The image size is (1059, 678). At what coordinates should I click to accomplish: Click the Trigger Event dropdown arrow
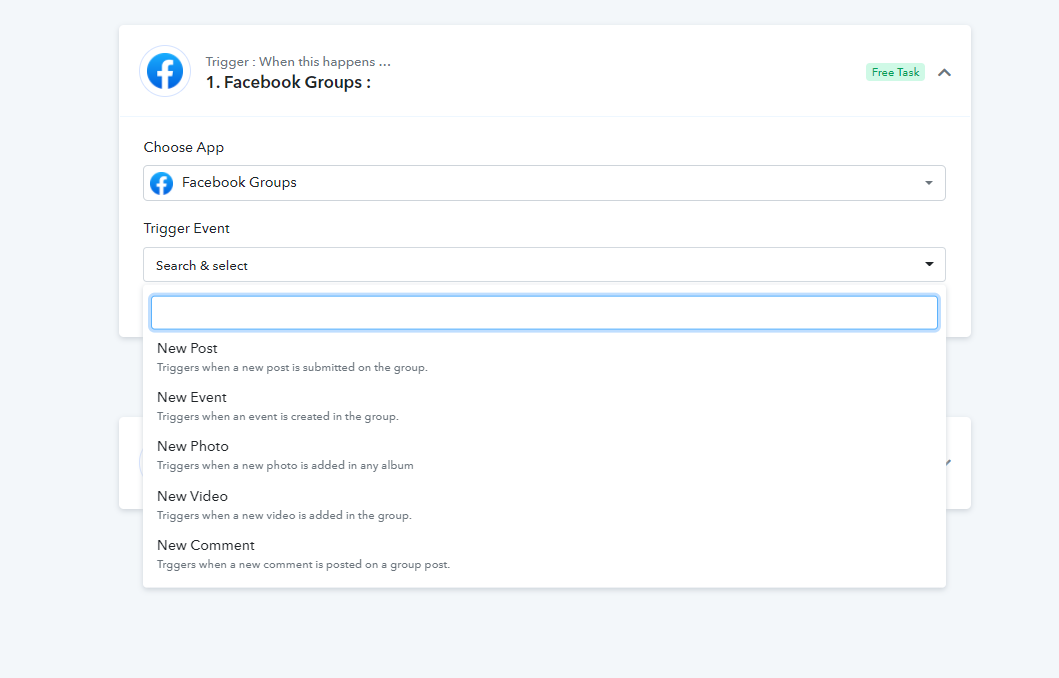[929, 264]
